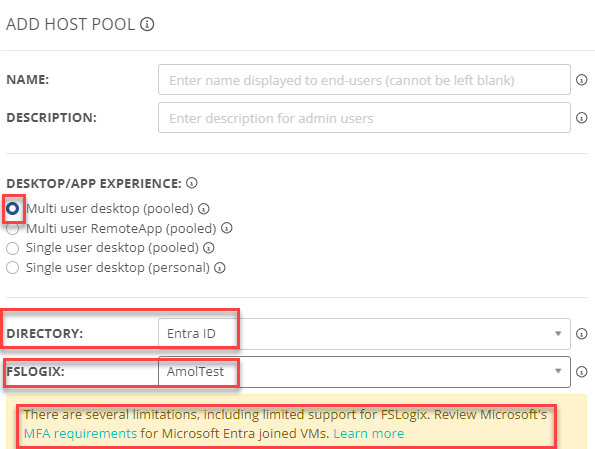Image resolution: width=595 pixels, height=449 pixels.
Task: Click the info icon beside Directory dropdown
Action: tap(581, 334)
